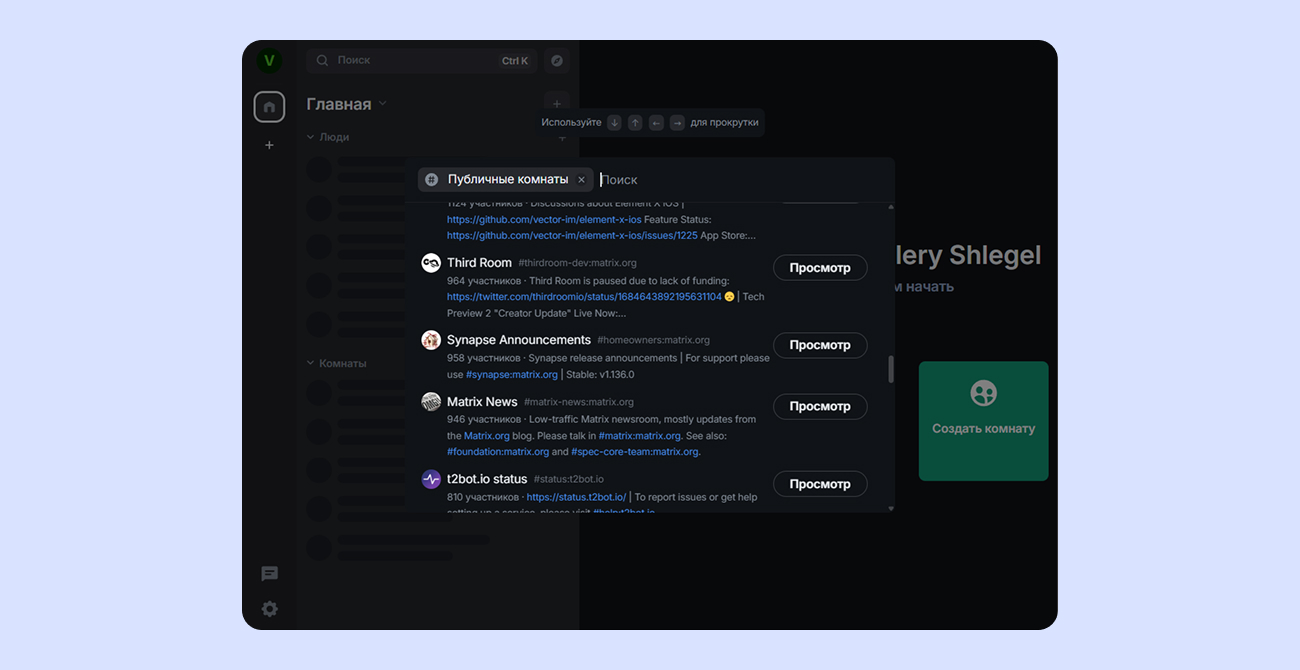Screen dimensions: 1300x670
Task: Click Просмотр for Matrix News
Action: pyautogui.click(x=820, y=406)
